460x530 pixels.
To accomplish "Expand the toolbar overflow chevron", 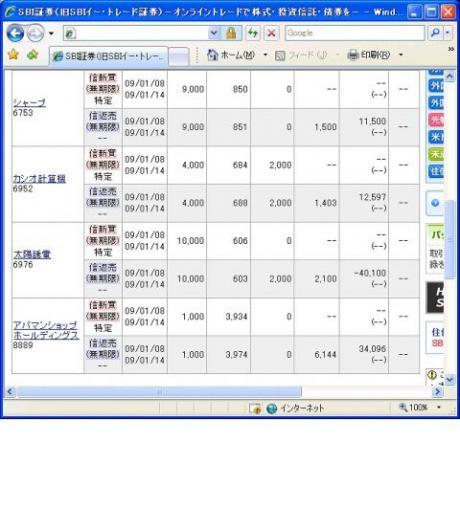I will point(451,49).
